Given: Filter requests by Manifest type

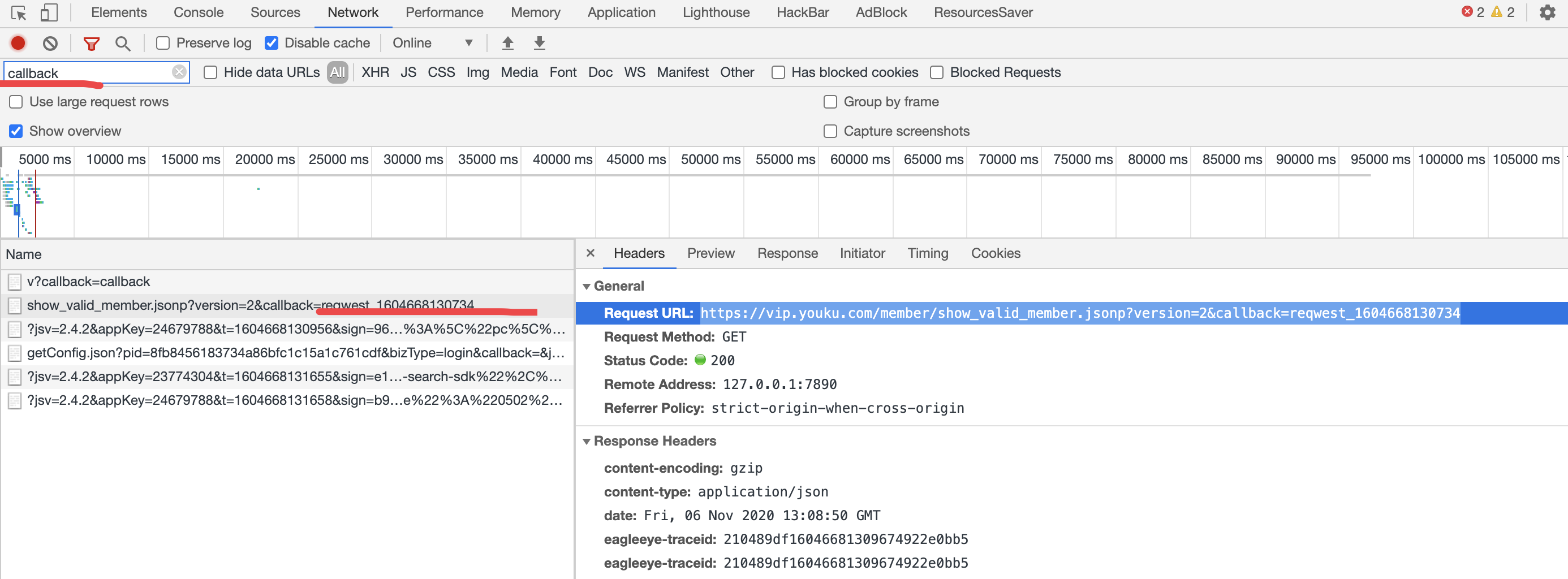Looking at the screenshot, I should click(682, 72).
